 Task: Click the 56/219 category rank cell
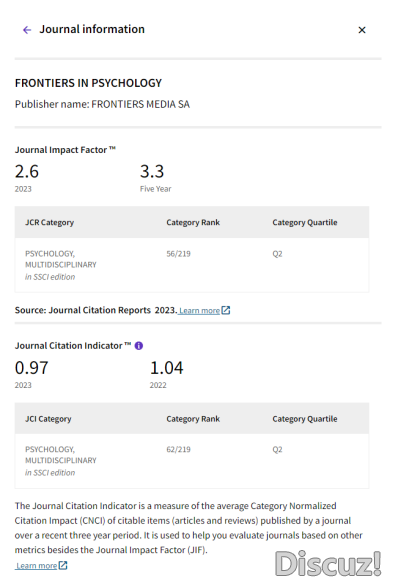click(x=179, y=254)
